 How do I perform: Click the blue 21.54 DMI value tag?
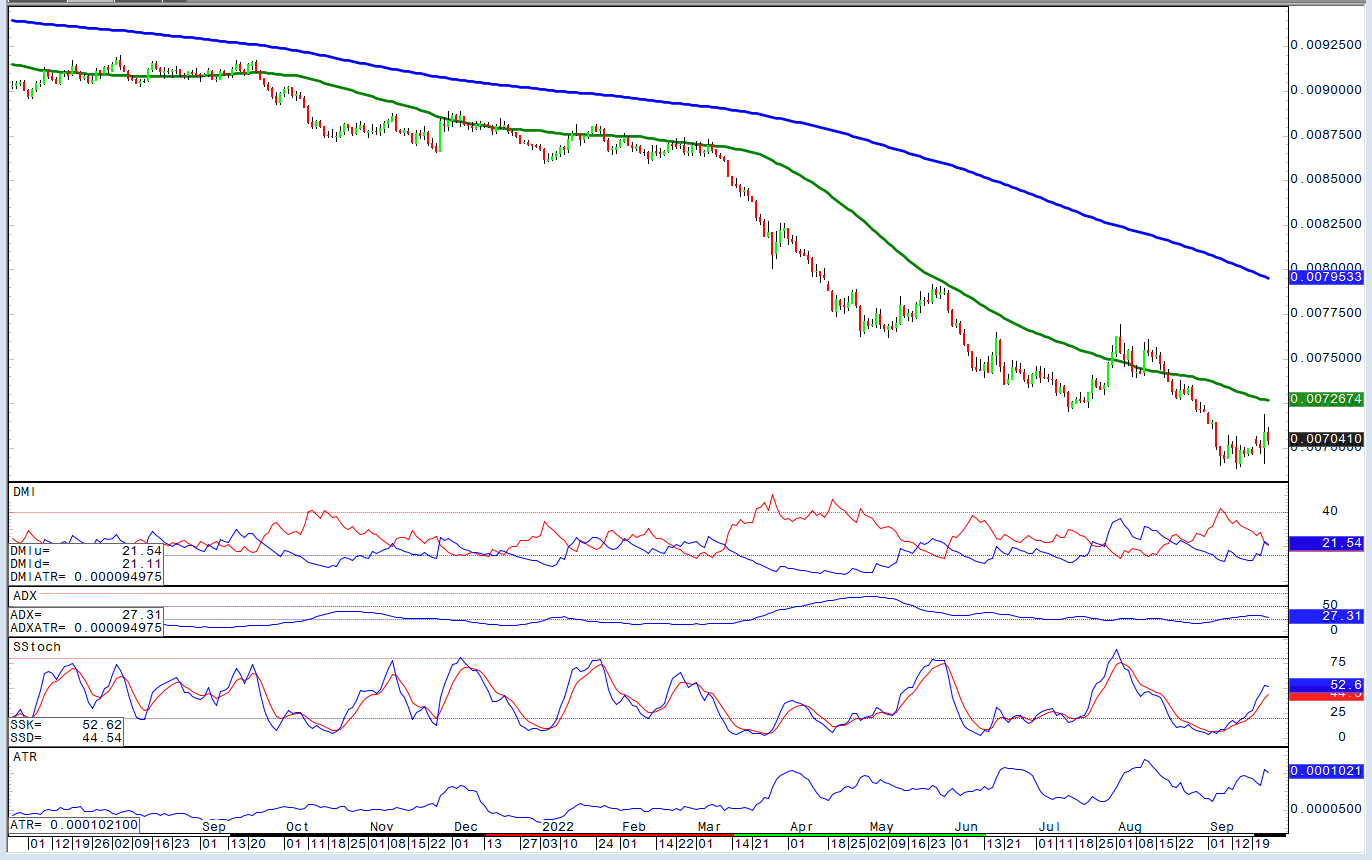click(x=1325, y=544)
